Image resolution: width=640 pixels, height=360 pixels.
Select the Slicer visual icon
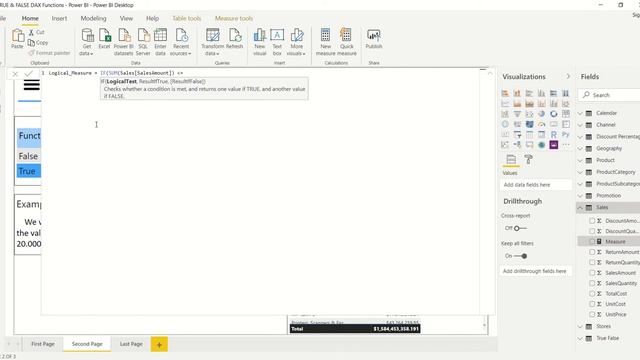pos(517,134)
